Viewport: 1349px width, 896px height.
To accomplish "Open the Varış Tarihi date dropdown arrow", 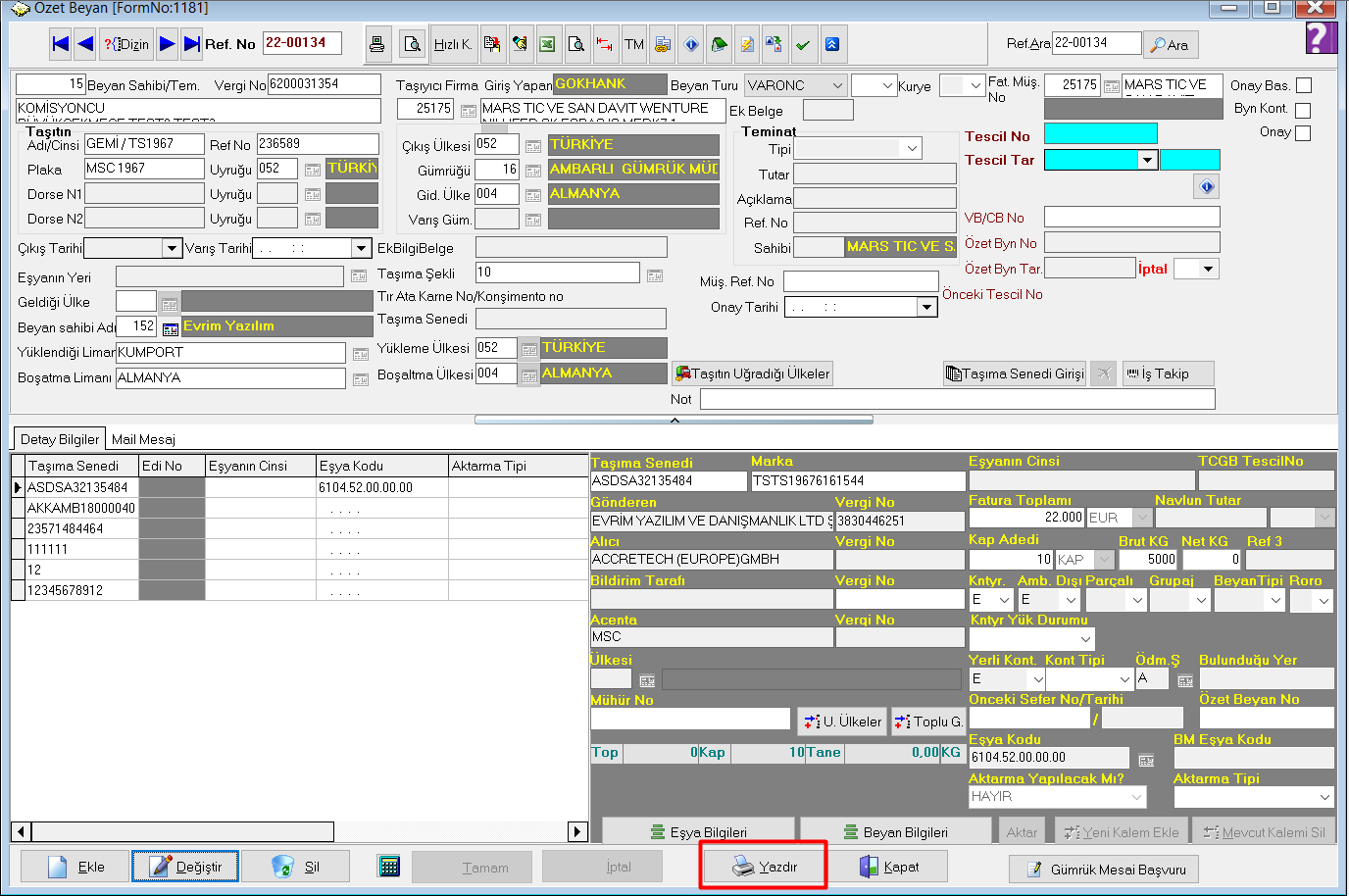I will pos(361,249).
